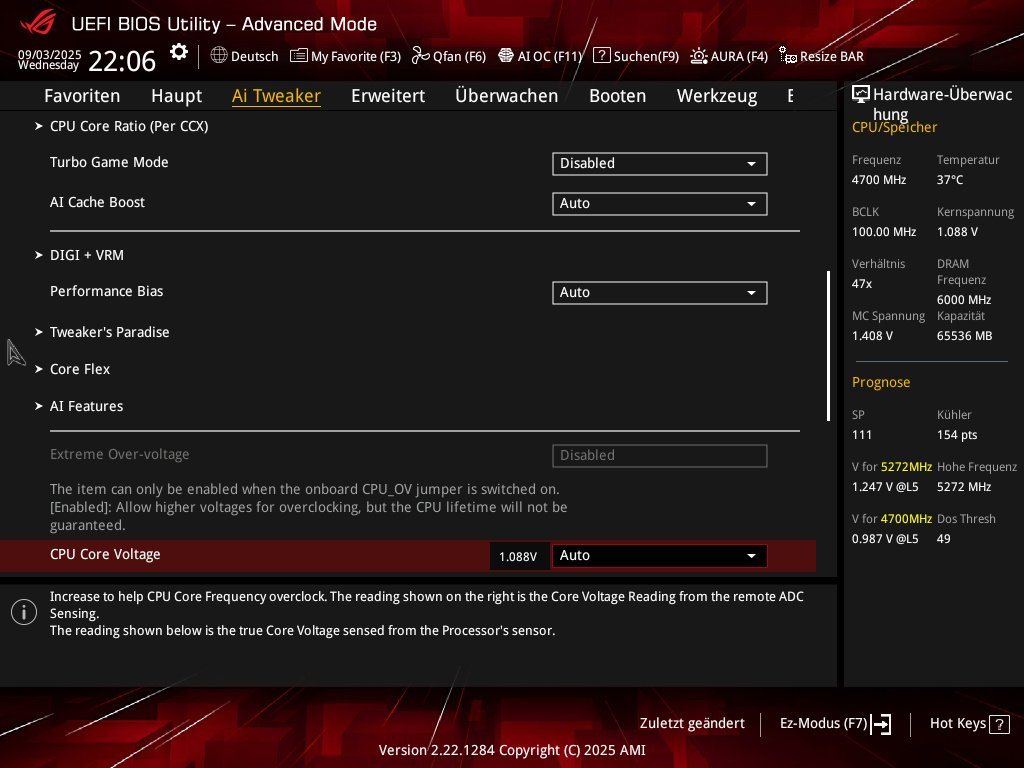Click the 65536 MB capacity value

[x=965, y=336]
